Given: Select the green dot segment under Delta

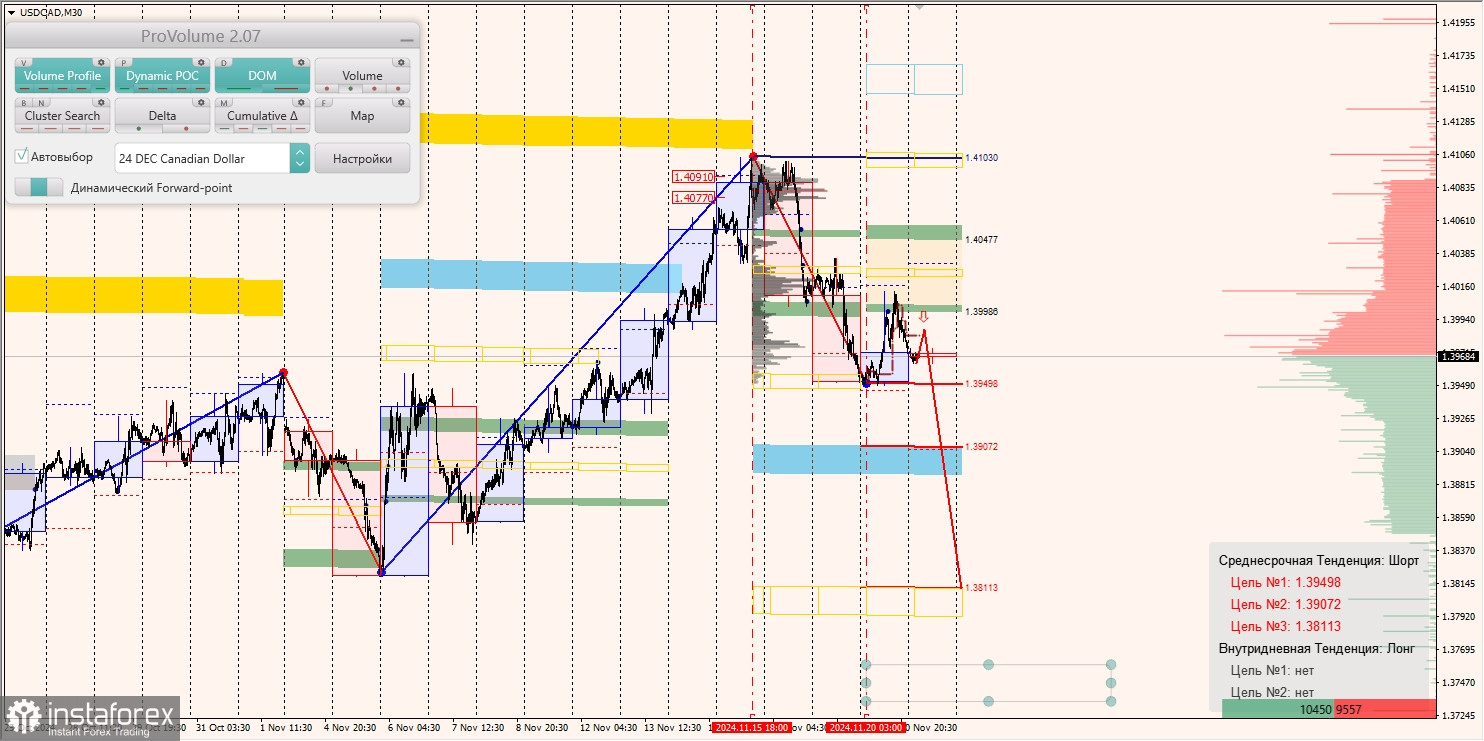Looking at the screenshot, I should click(139, 129).
